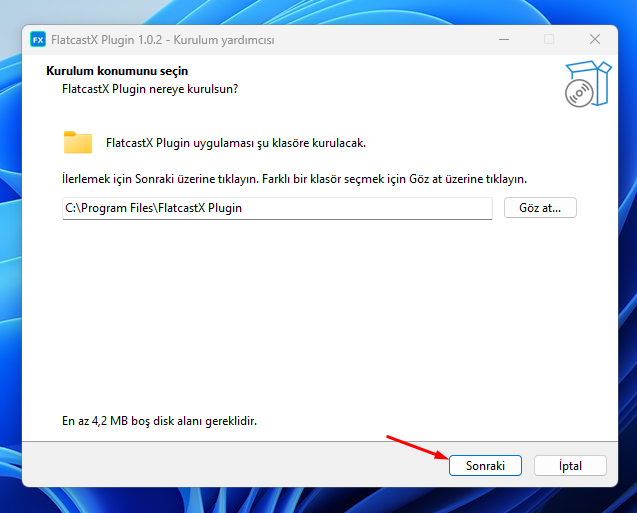Image resolution: width=637 pixels, height=513 pixels.
Task: Click the 'En az 4,2 MB' disk space text
Action: (x=159, y=421)
